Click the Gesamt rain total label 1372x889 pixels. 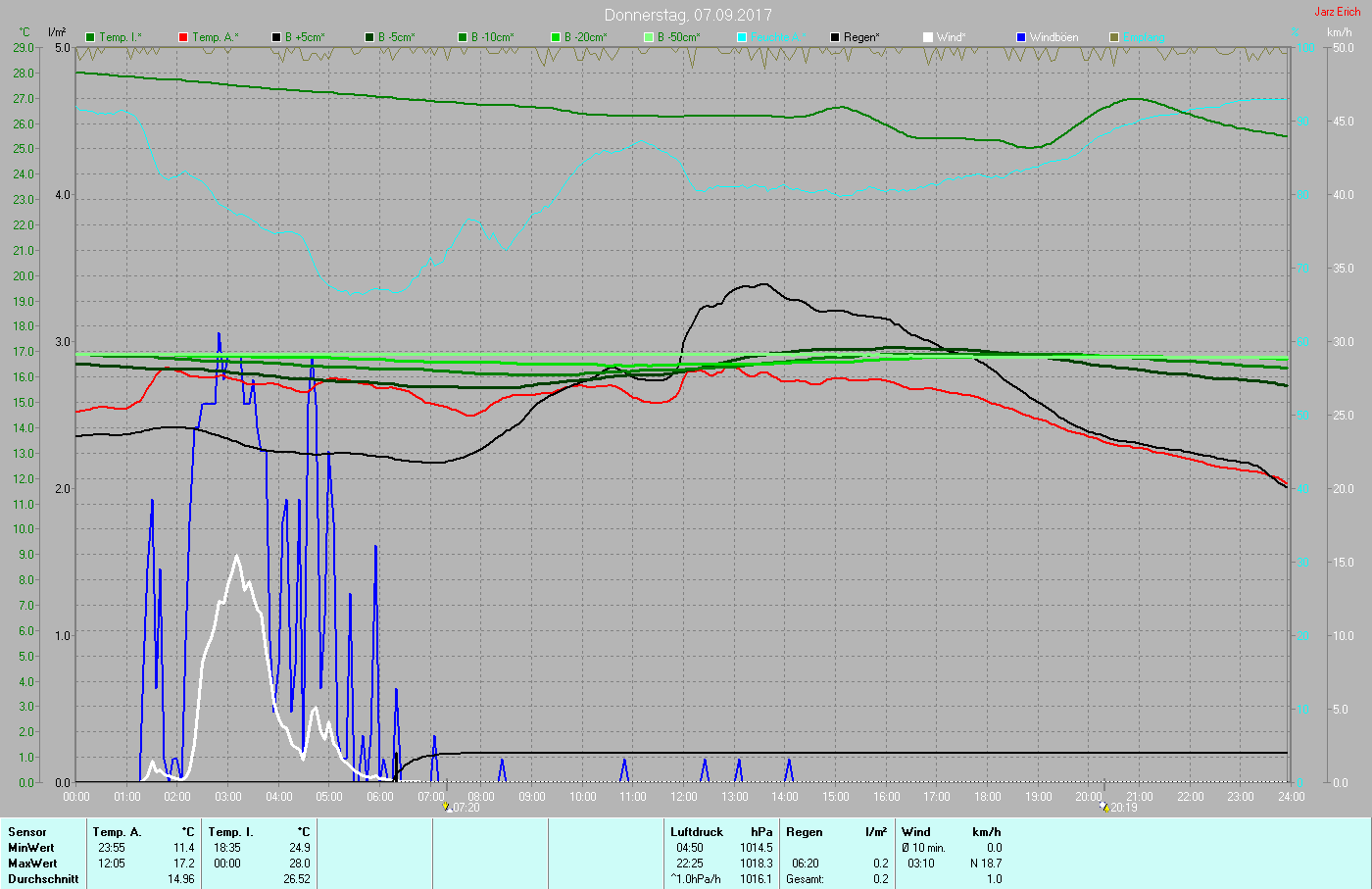(806, 879)
